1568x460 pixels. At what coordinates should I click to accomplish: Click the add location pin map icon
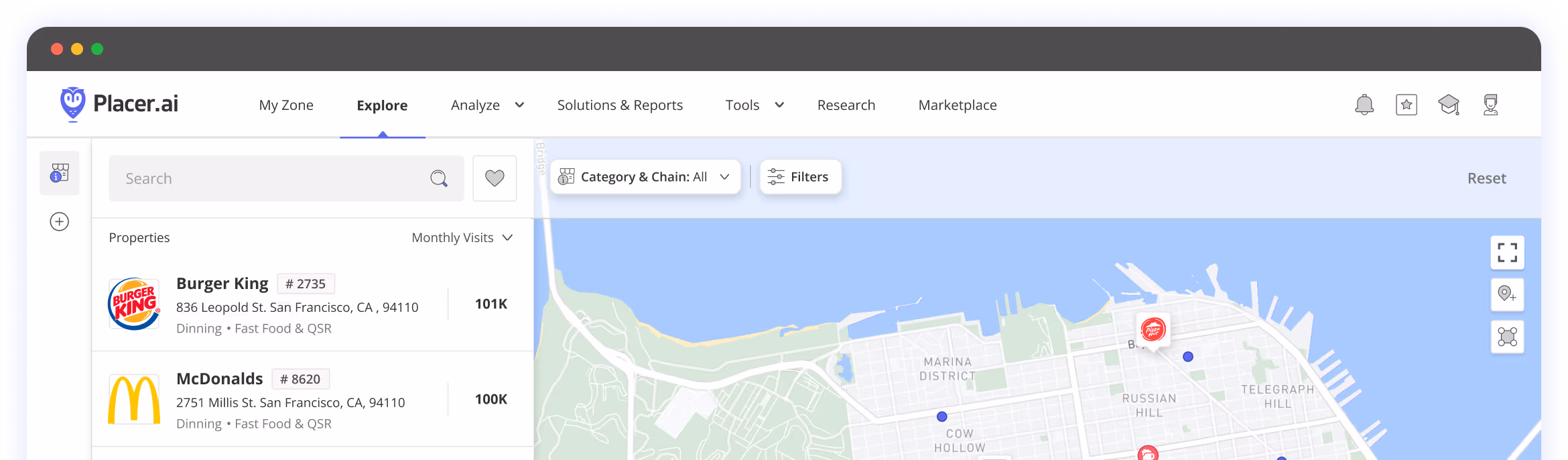[x=1508, y=294]
